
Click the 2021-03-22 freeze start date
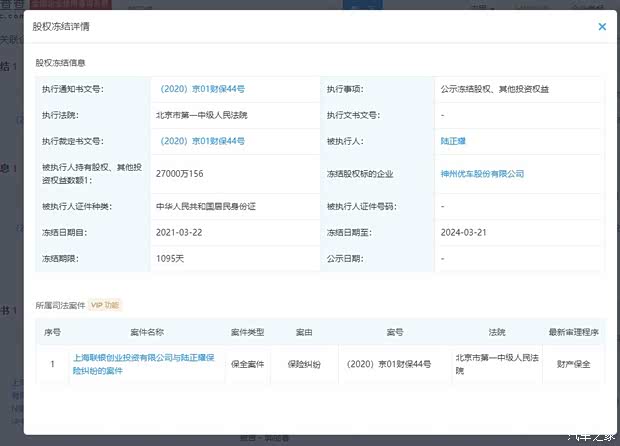pyautogui.click(x=178, y=232)
